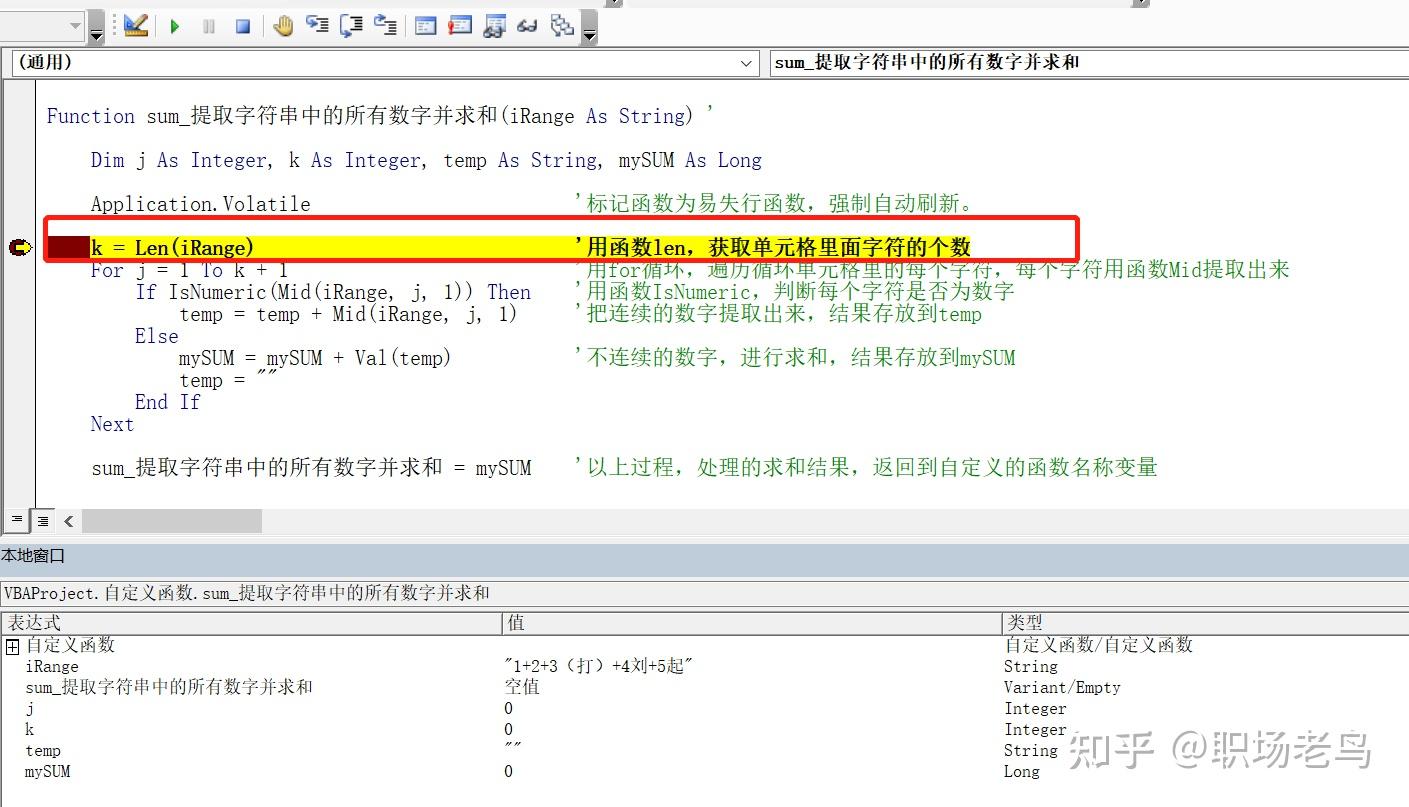This screenshot has height=807, width=1409.
Task: Click the code window horizontal scrollbar
Action: coord(170,520)
